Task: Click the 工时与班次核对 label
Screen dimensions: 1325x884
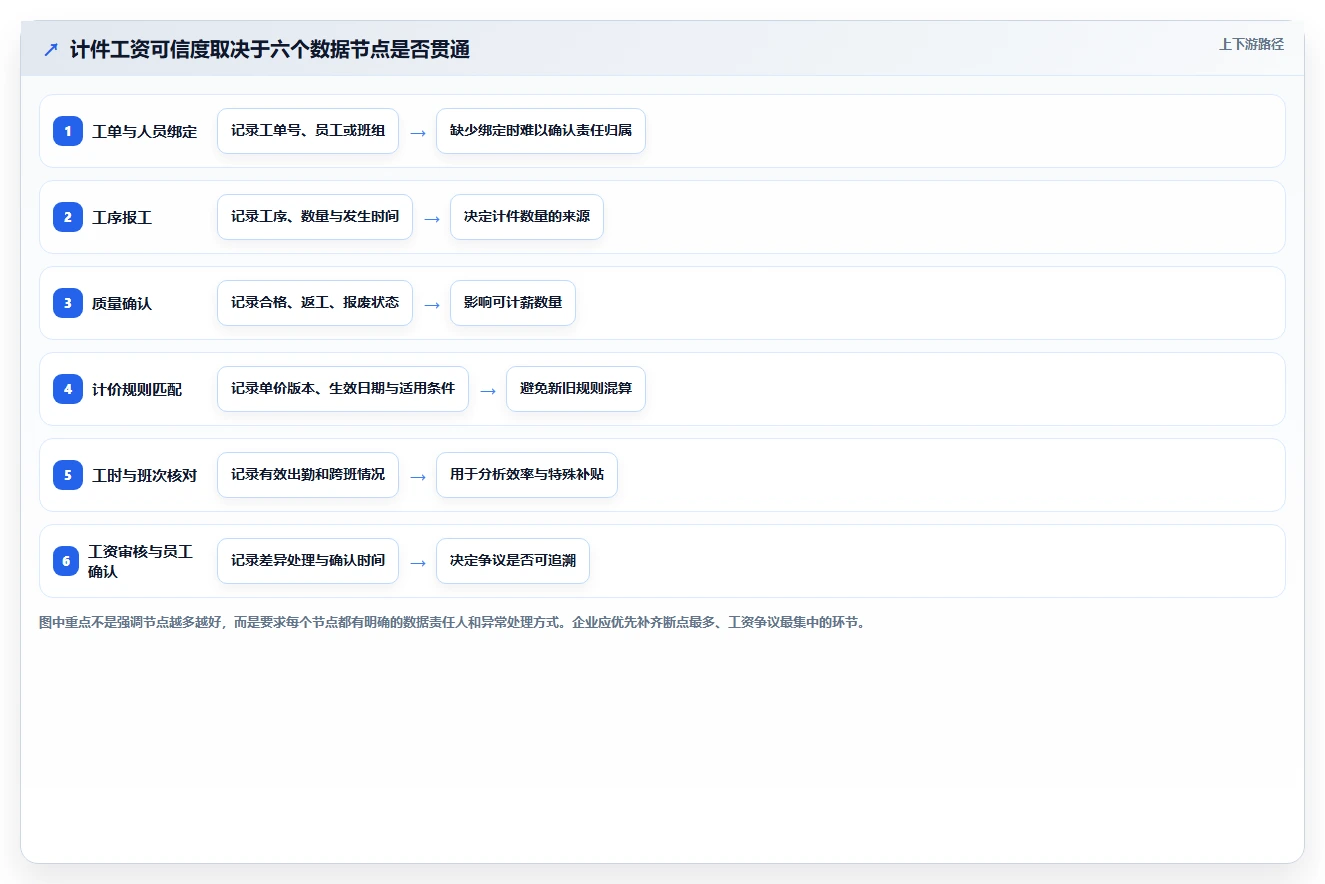Action: tap(144, 475)
